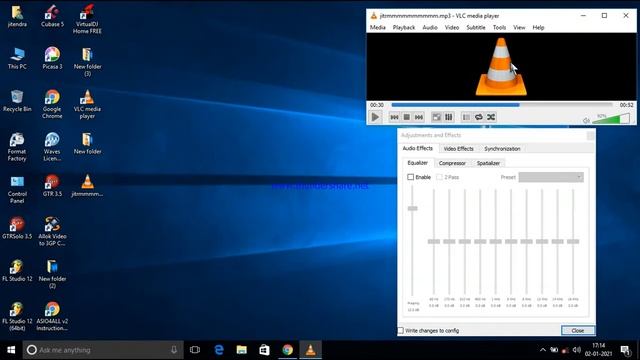640x360 pixels.
Task: Open the Windows Start menu
Action: point(11,350)
